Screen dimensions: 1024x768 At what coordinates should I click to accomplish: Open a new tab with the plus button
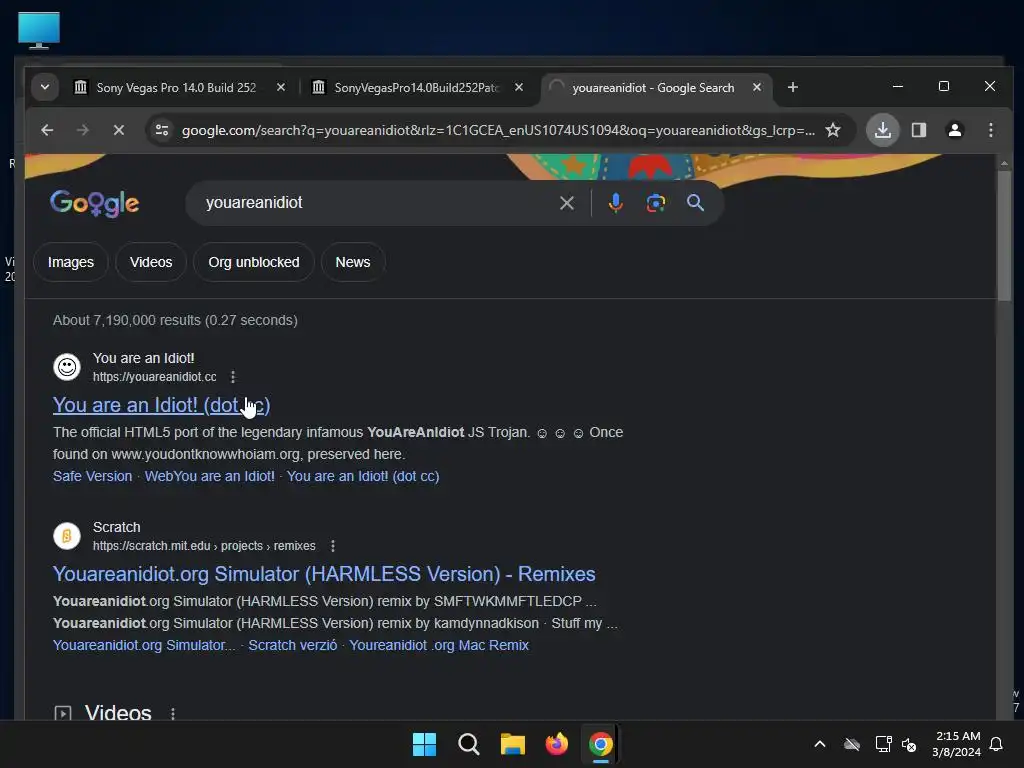point(793,87)
